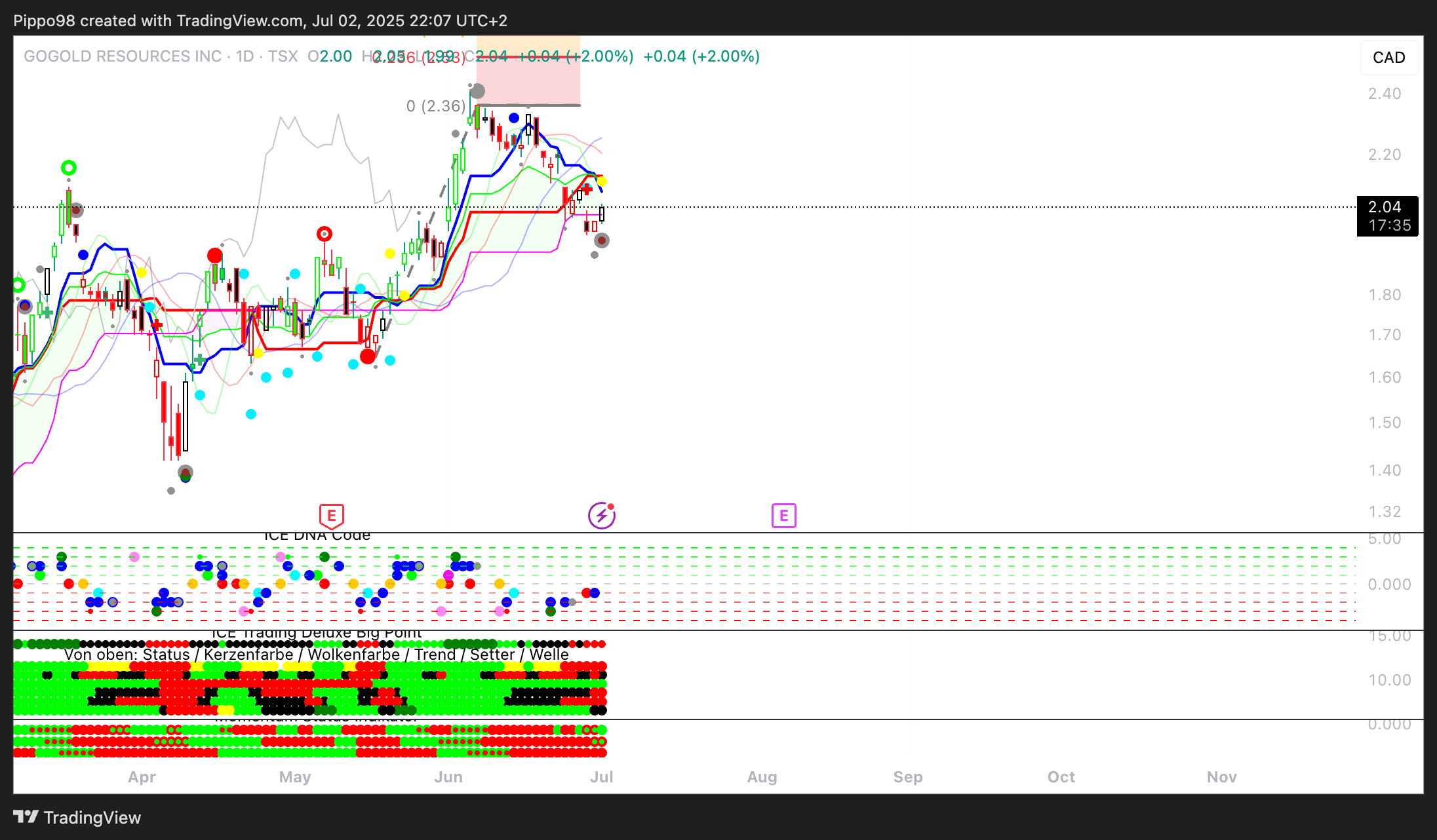Click the pink upcoming earnings E marker
Screen dimensions: 1437x840
click(783, 516)
